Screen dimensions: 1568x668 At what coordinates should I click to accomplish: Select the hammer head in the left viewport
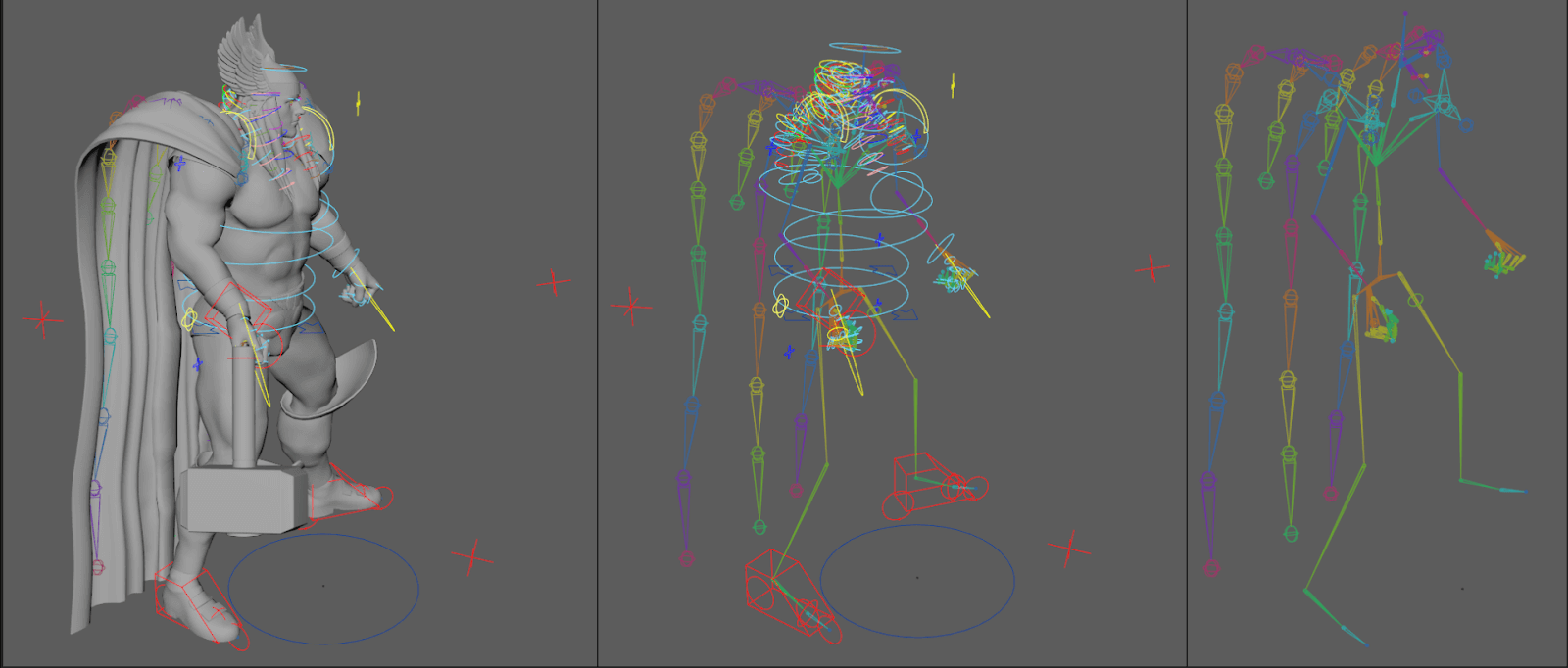coord(245,499)
